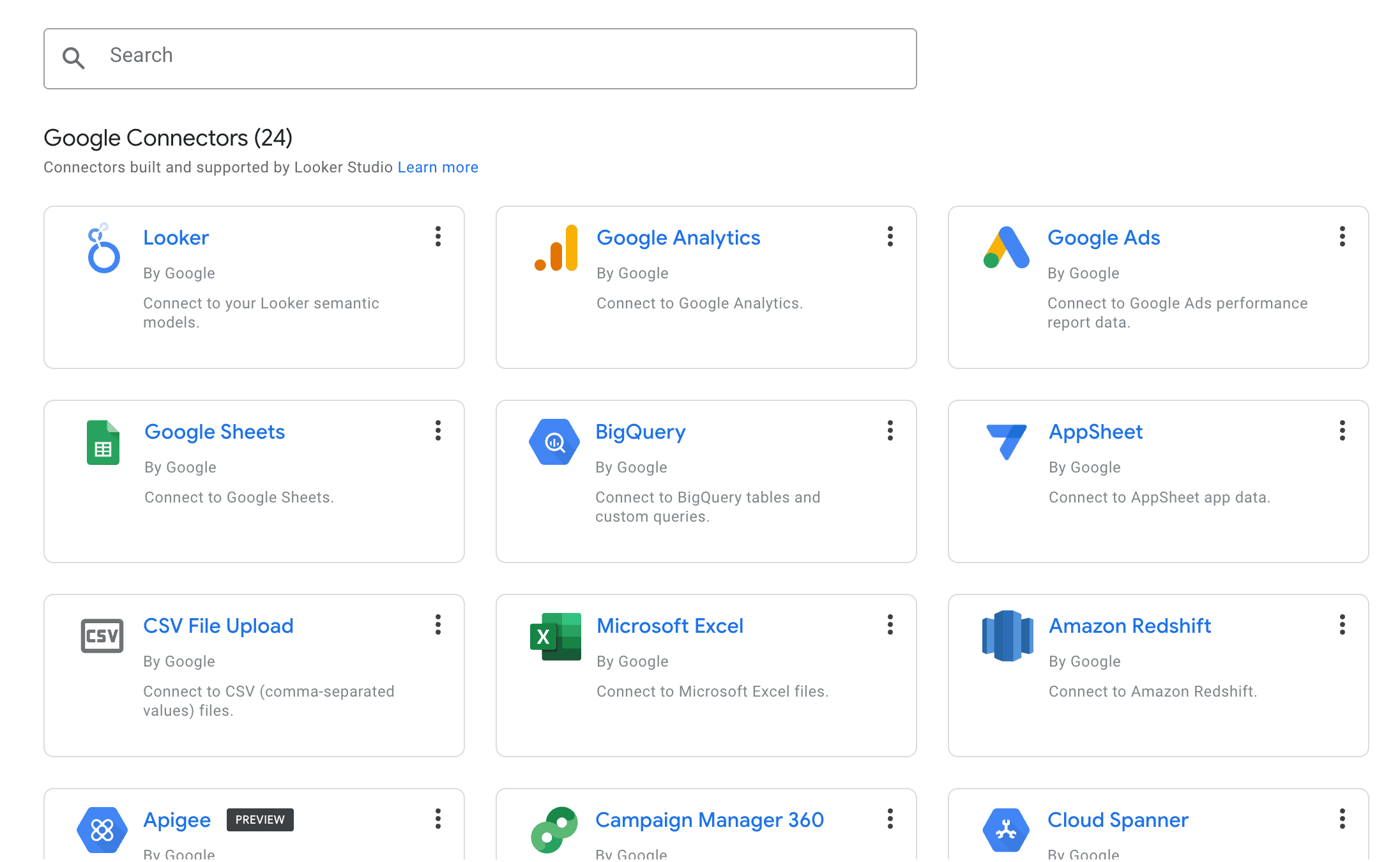This screenshot has width=1400, height=862.
Task: Choose the Cloud Spanner connector title
Action: click(1118, 820)
